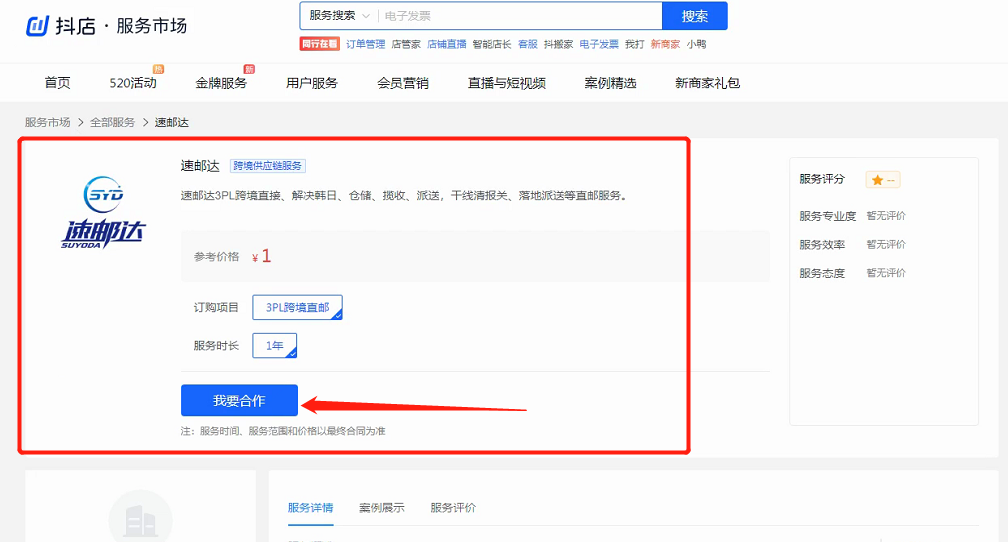Click the 同行在看 red label

(x=320, y=44)
